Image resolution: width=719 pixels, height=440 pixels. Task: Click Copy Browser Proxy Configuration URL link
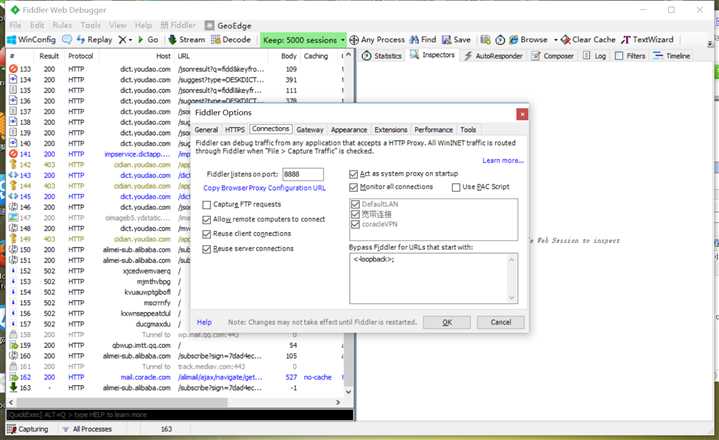[x=265, y=188]
